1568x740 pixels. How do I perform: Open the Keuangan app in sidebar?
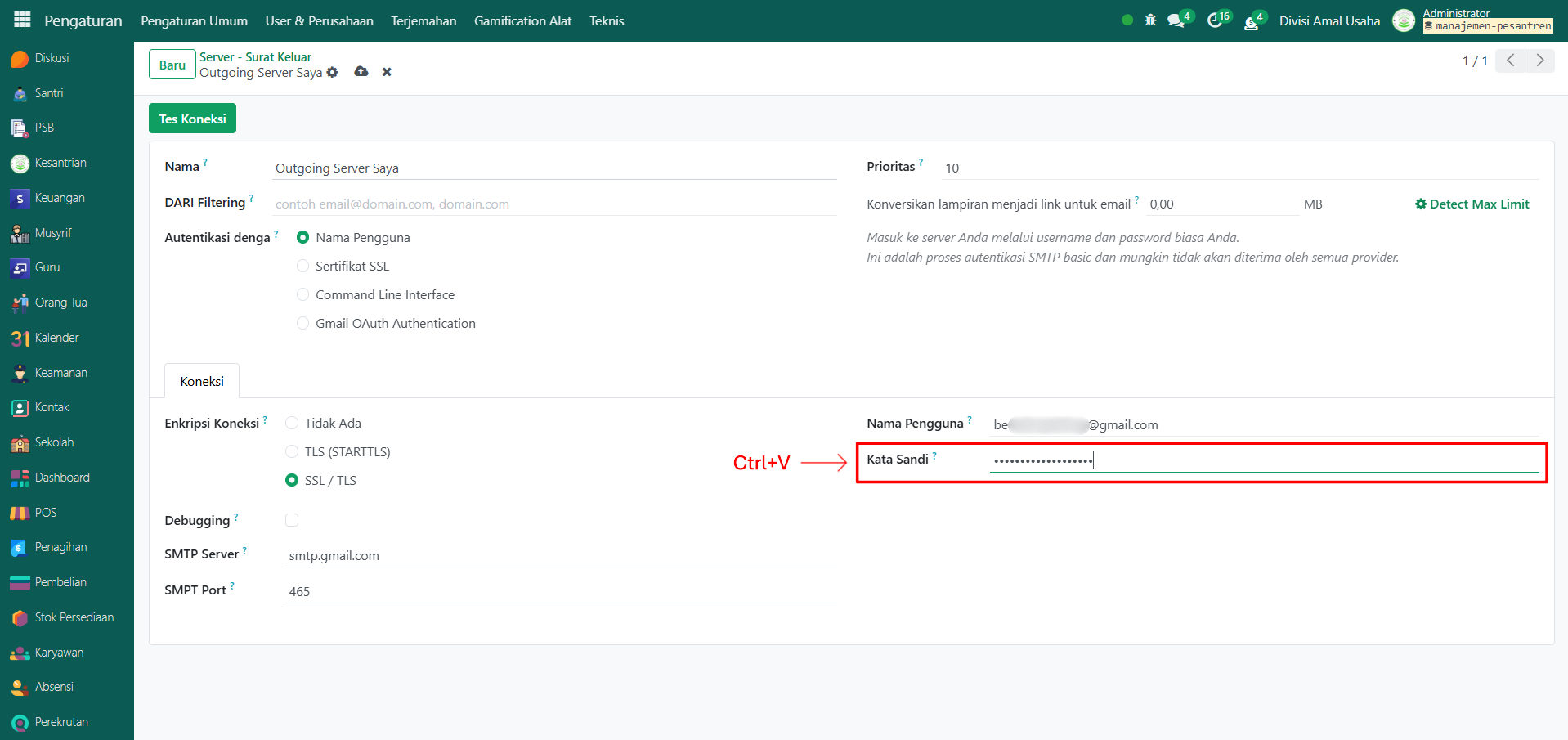59,198
